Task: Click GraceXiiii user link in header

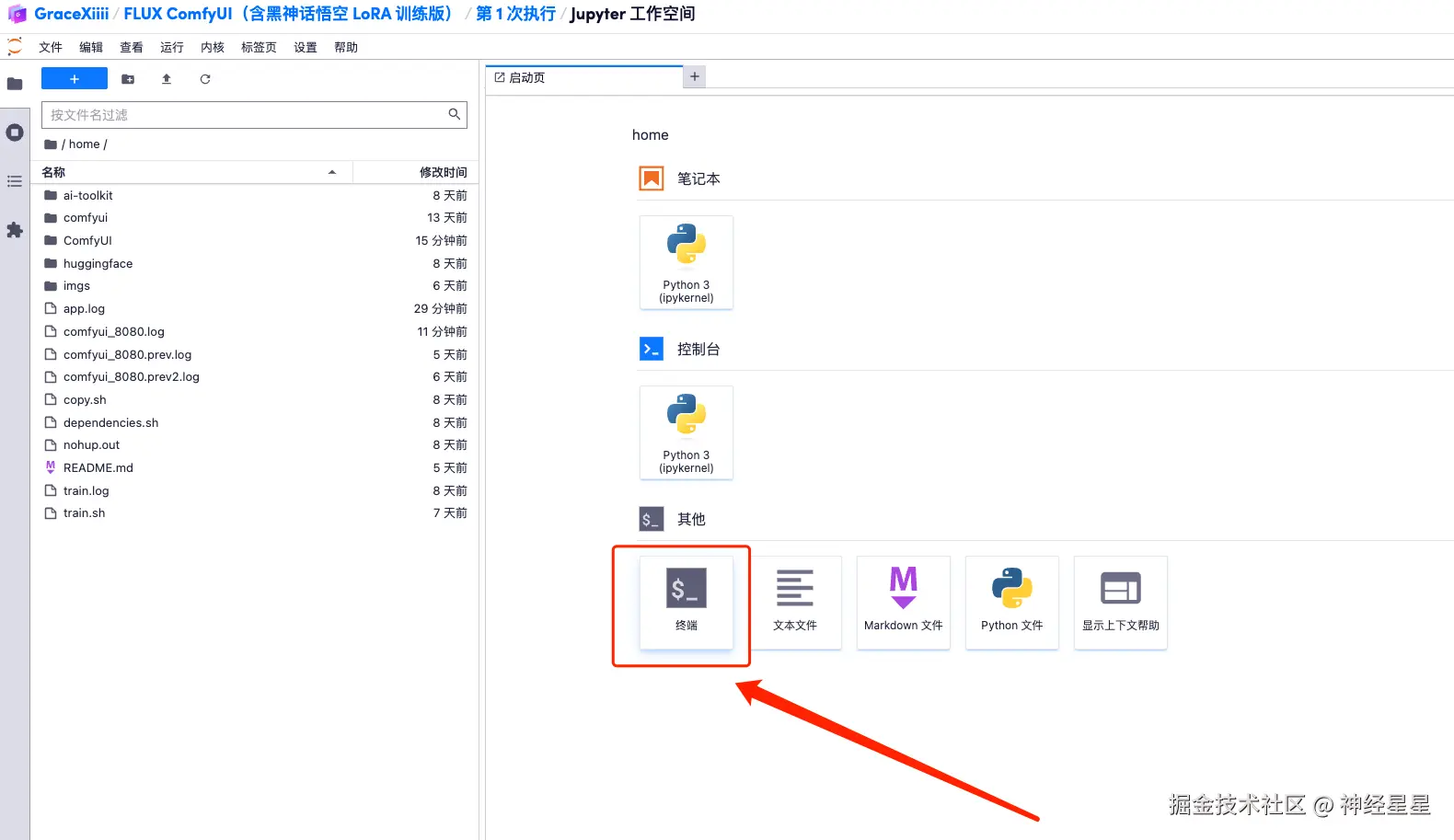Action: [x=71, y=14]
